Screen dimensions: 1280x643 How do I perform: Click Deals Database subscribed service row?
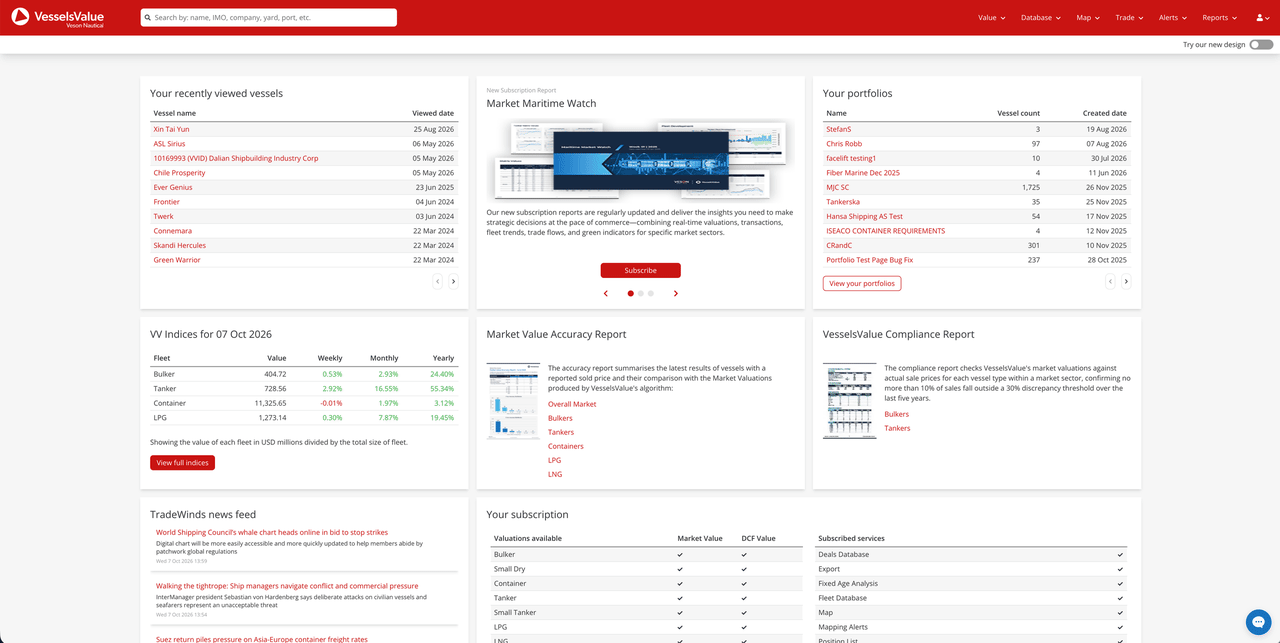point(970,554)
